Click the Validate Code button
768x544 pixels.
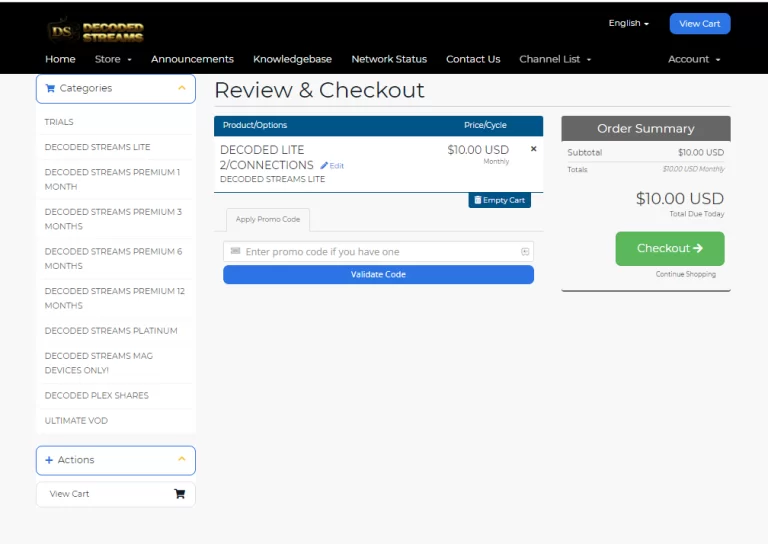click(378, 275)
